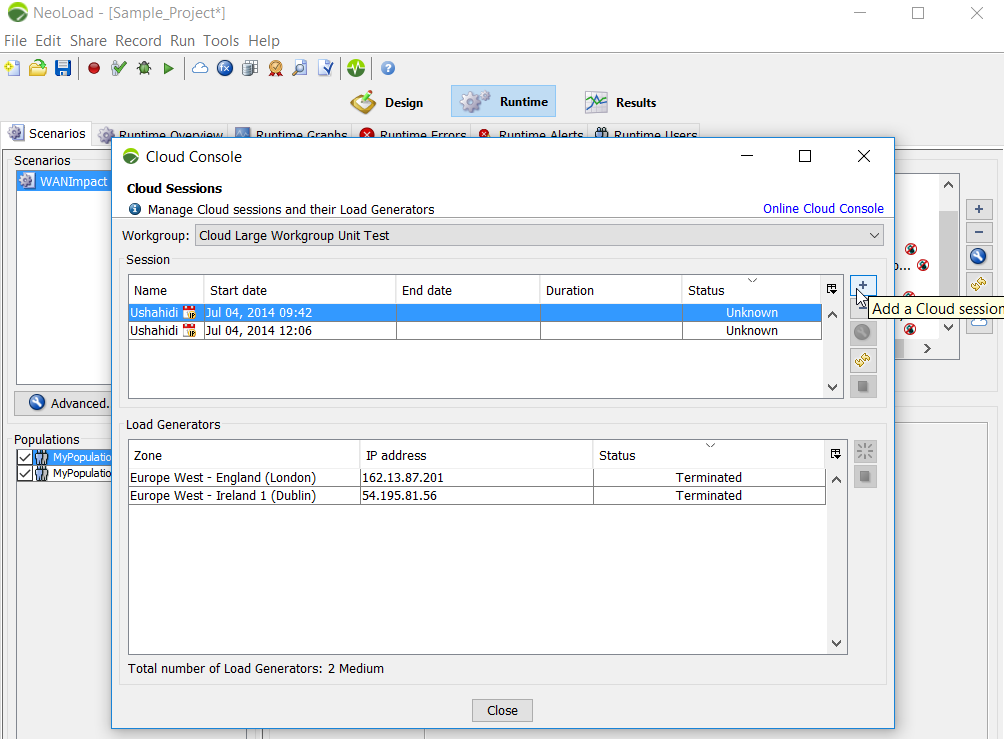Image resolution: width=1004 pixels, height=739 pixels.
Task: Open the Workgroup dropdown
Action: [x=539, y=236]
